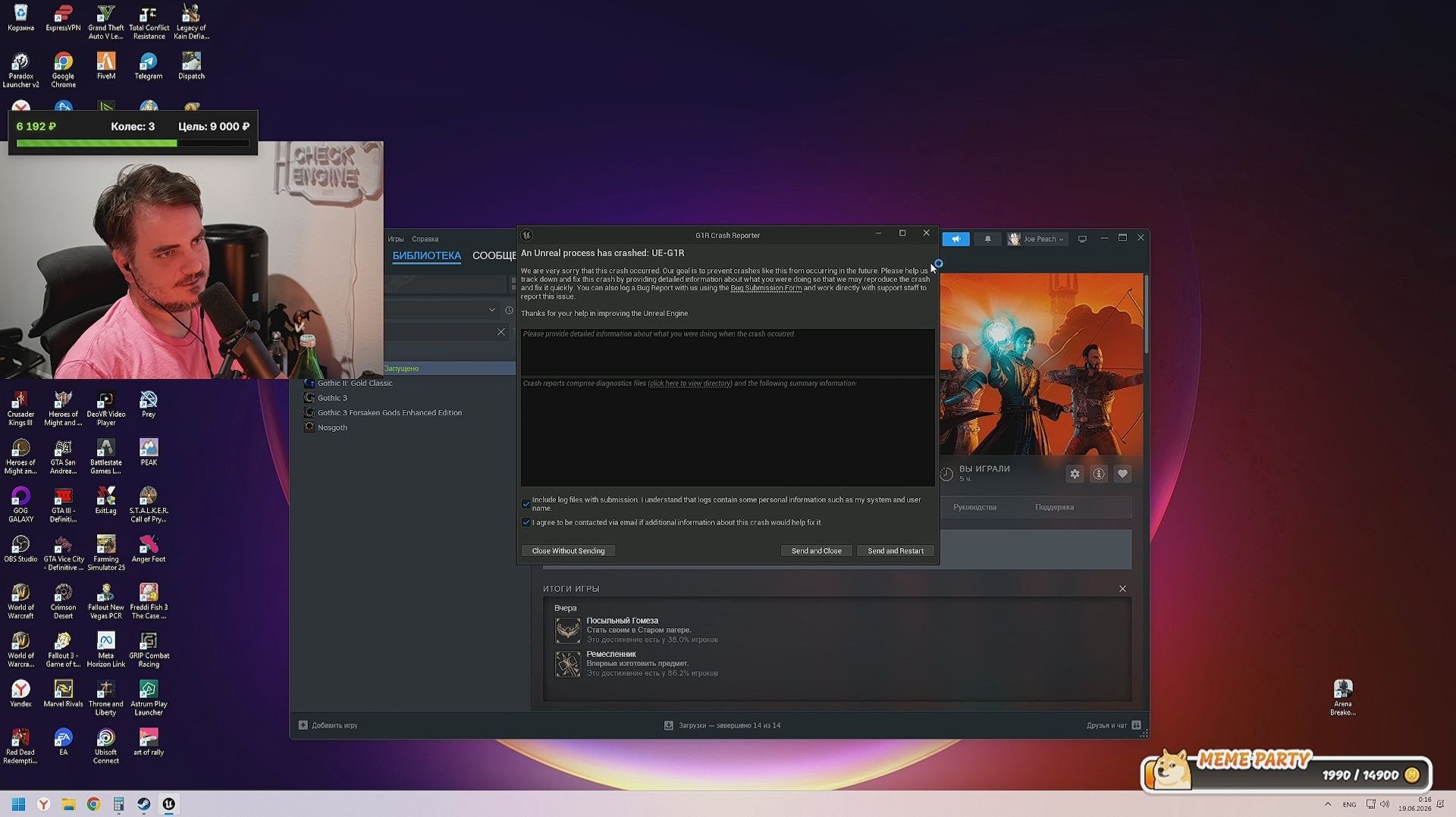Open the Steam announcements megaphone icon
Screen dimensions: 1456x817
tap(955, 239)
